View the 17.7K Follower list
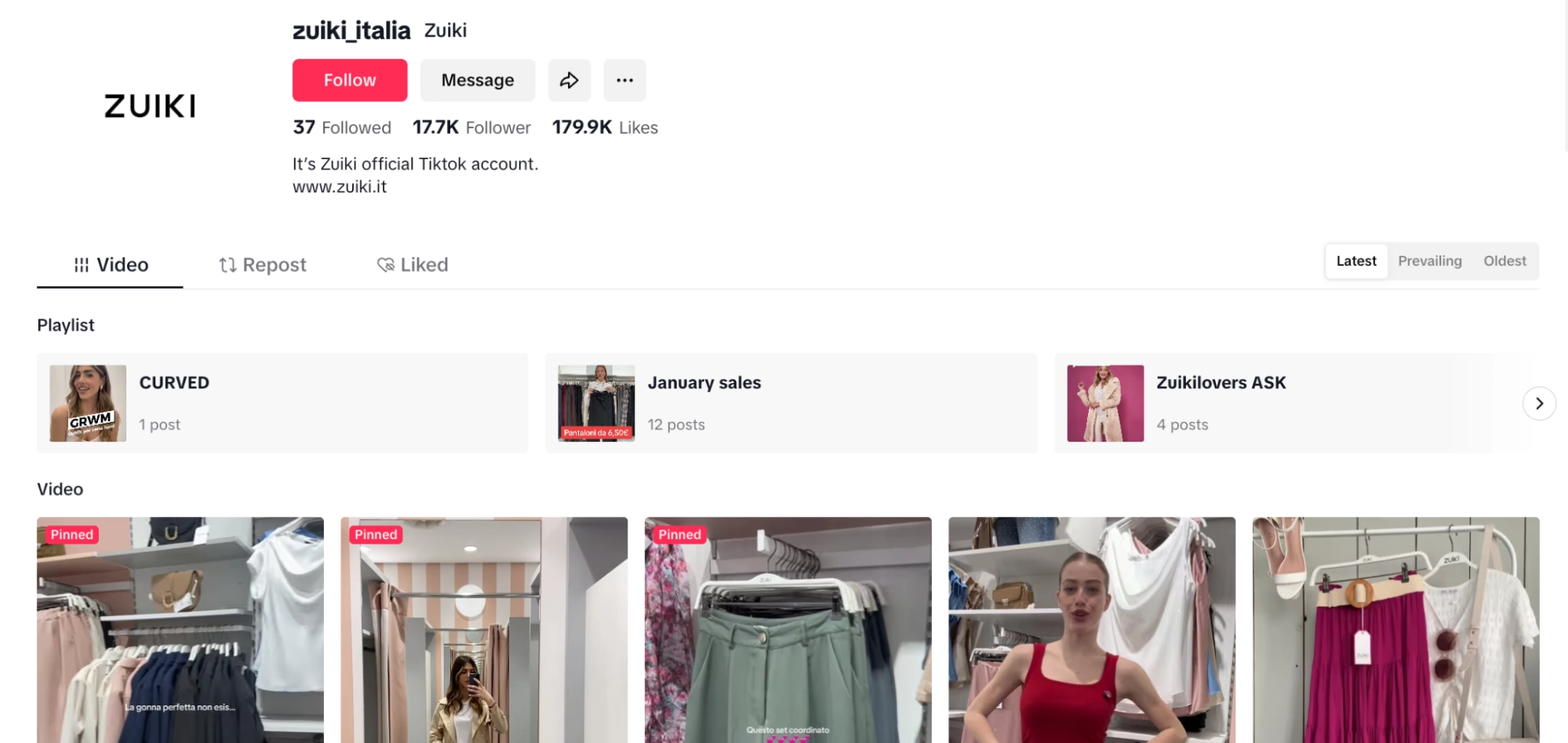The image size is (1568, 743). pyautogui.click(x=471, y=127)
